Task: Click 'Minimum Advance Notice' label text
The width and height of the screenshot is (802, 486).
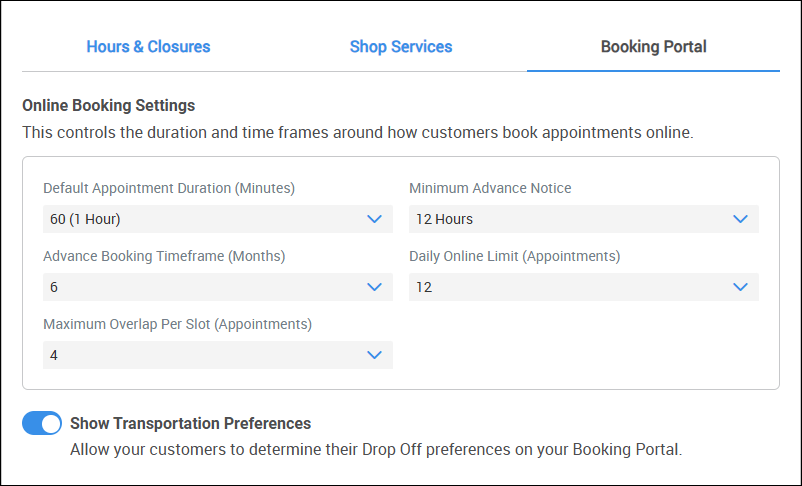Action: tap(490, 188)
